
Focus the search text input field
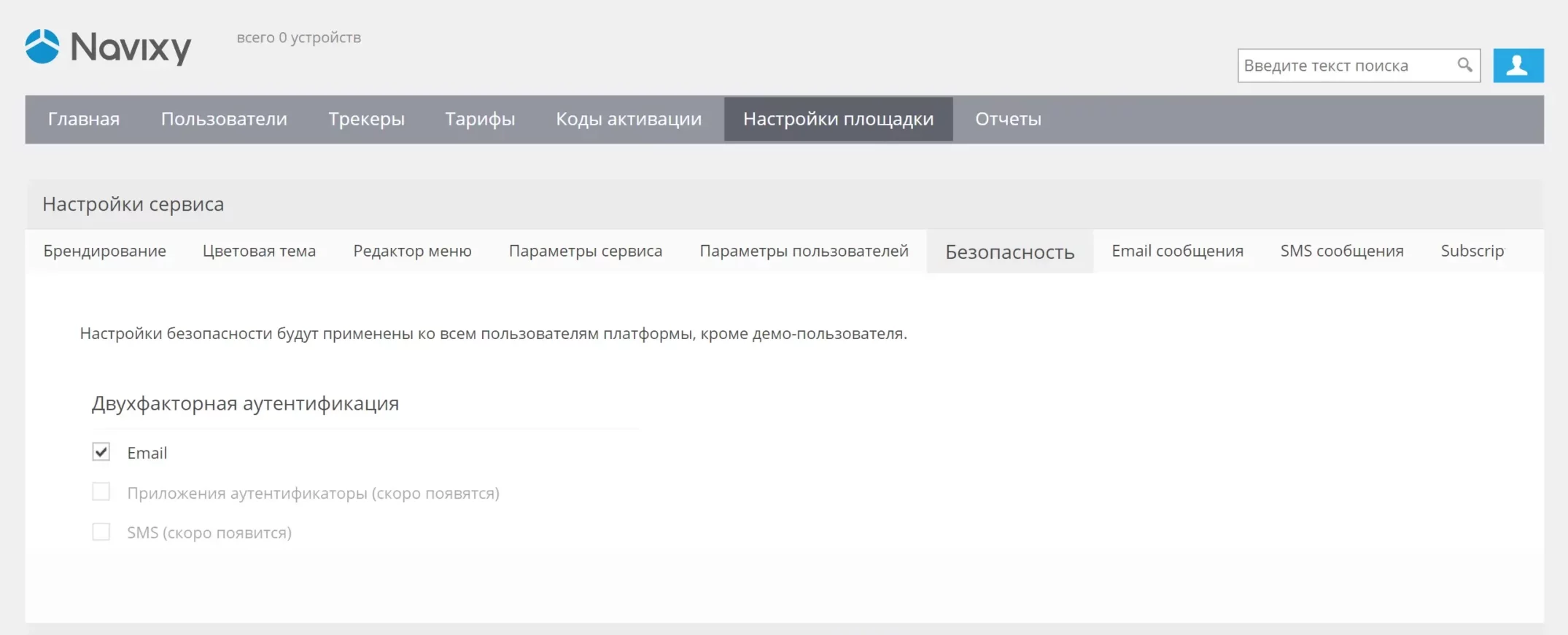click(x=1358, y=66)
